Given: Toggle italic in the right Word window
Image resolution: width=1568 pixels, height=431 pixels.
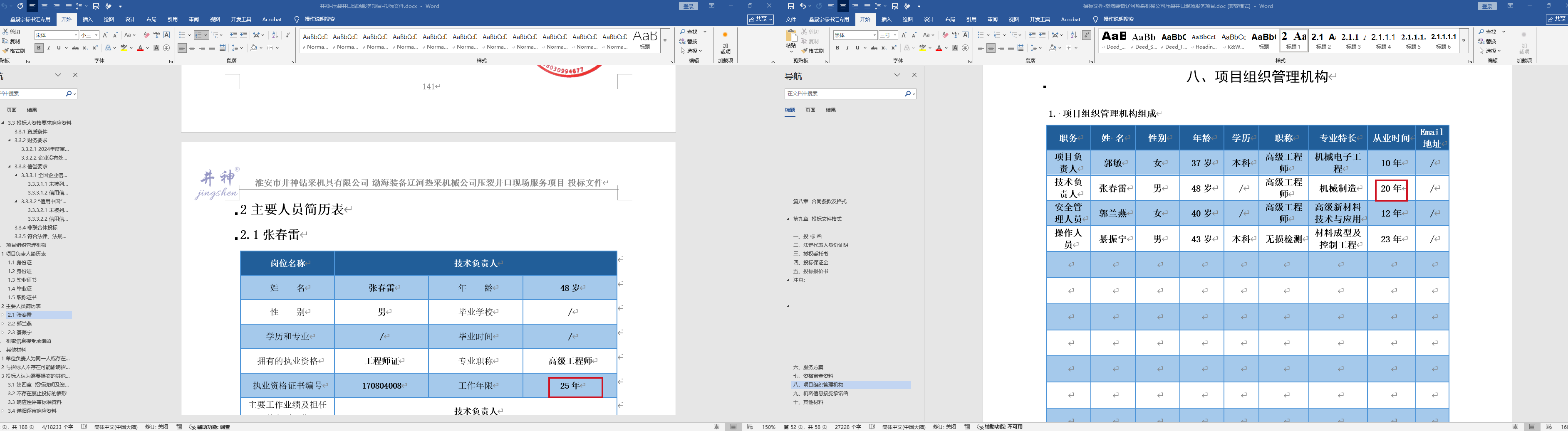Looking at the screenshot, I should click(x=847, y=48).
